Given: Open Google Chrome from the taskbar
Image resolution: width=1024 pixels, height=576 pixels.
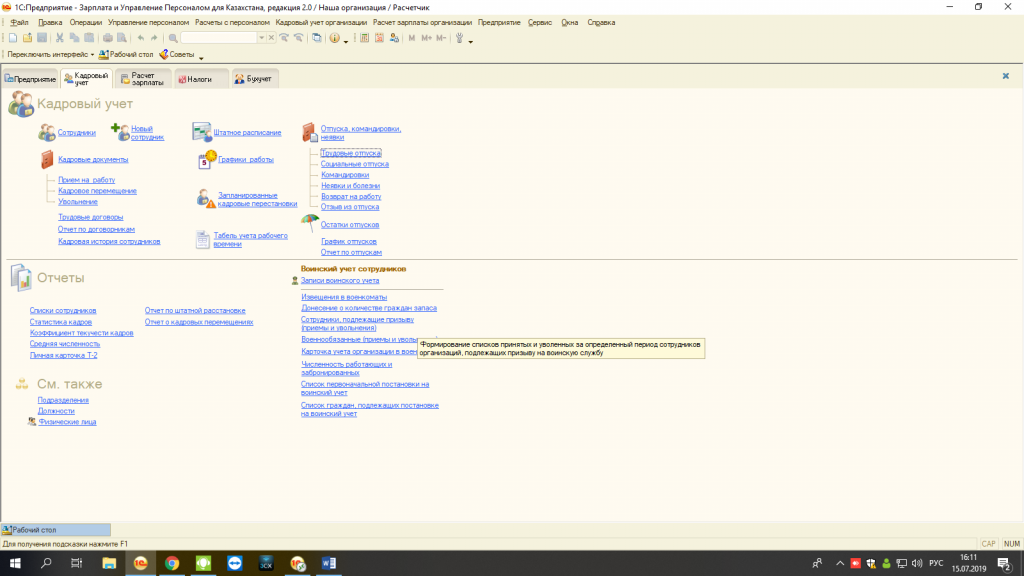Looking at the screenshot, I should point(171,563).
